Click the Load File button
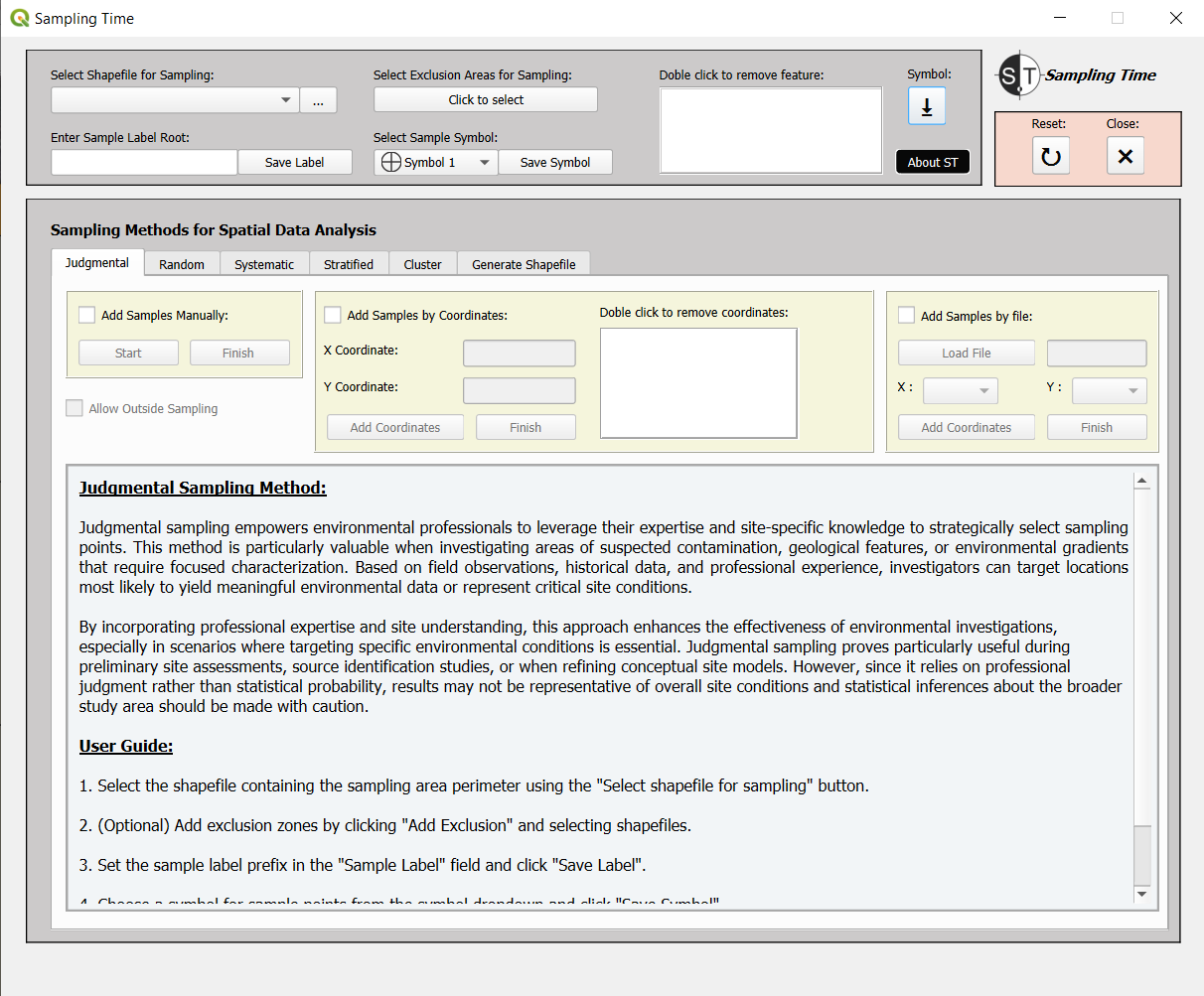1204x996 pixels. (x=967, y=353)
